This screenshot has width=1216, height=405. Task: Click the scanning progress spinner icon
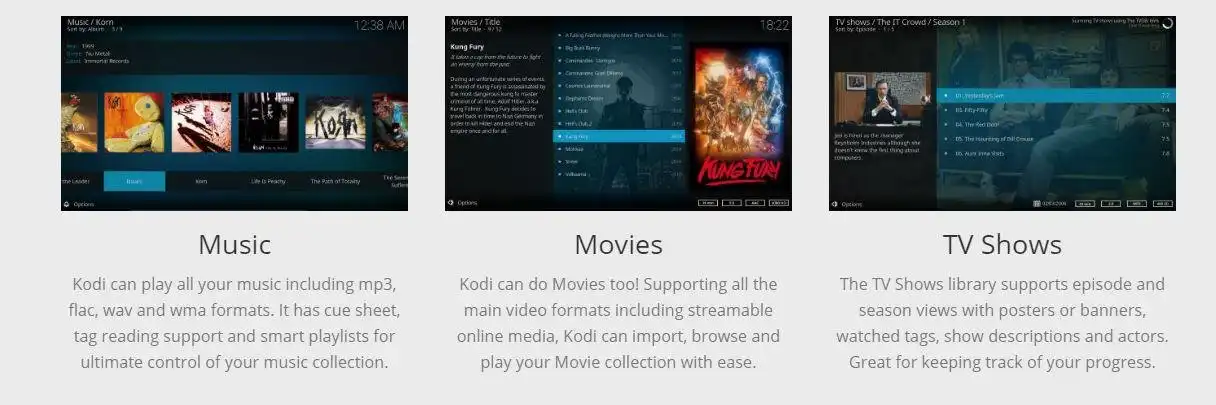point(1166,22)
